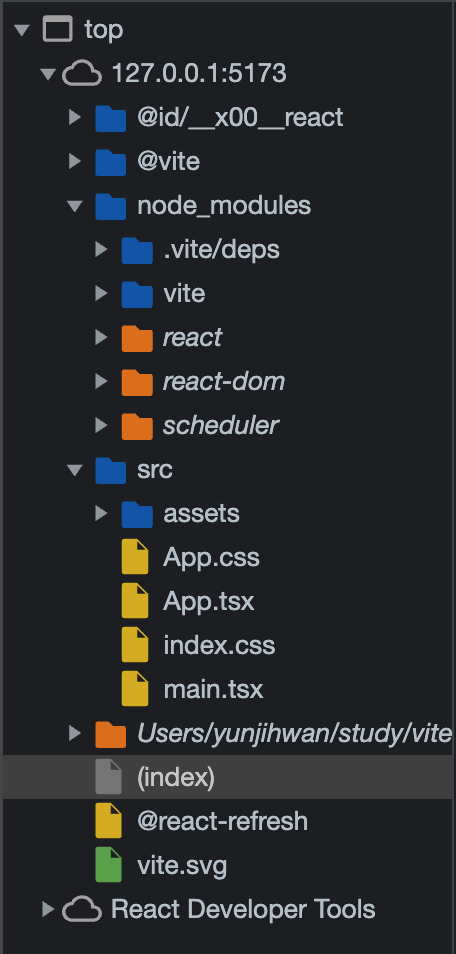Click the React Developer Tools cloud icon

[82, 910]
